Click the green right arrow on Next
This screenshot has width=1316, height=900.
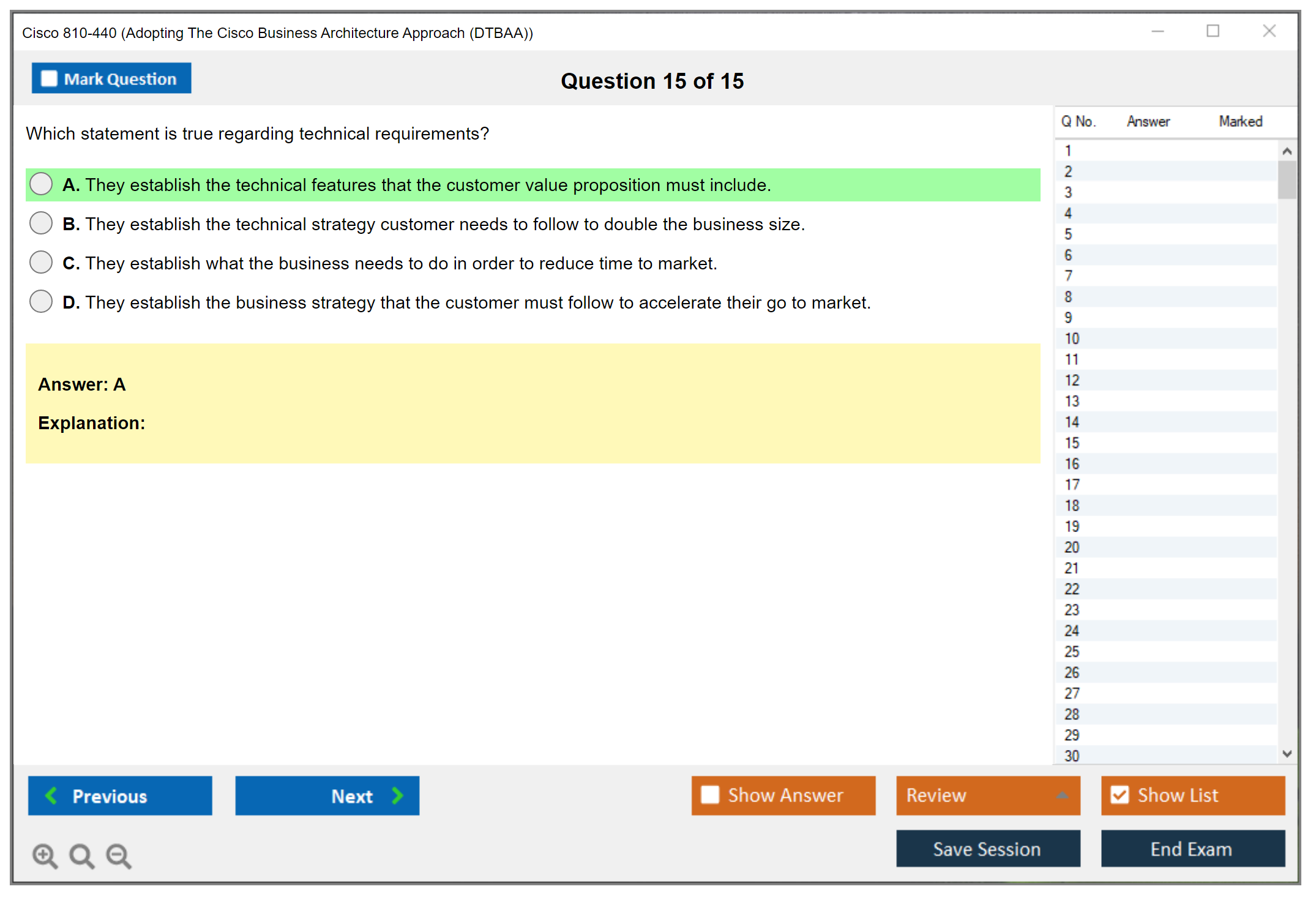(397, 795)
